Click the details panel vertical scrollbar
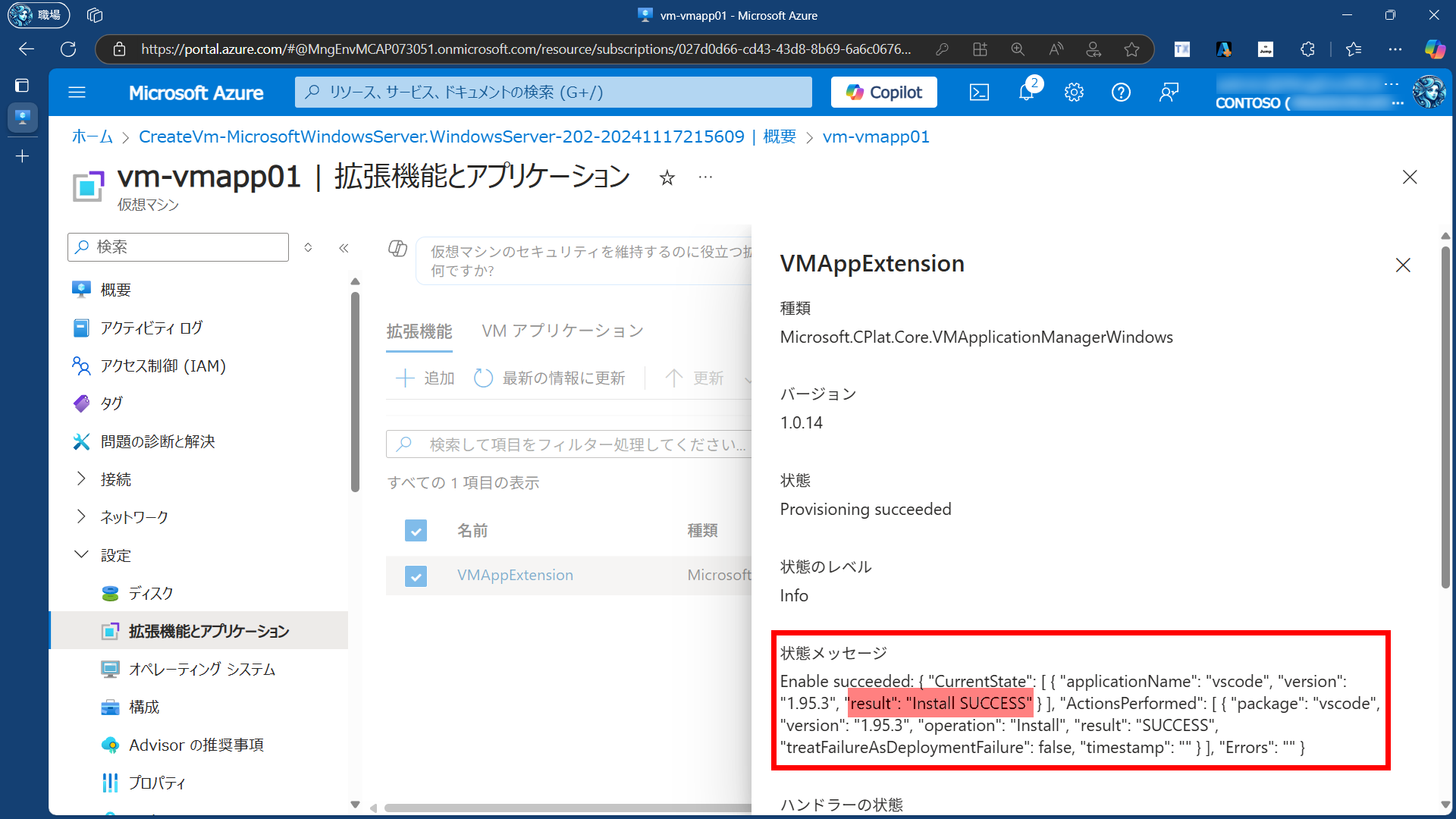The width and height of the screenshot is (1456, 819). (x=1445, y=417)
